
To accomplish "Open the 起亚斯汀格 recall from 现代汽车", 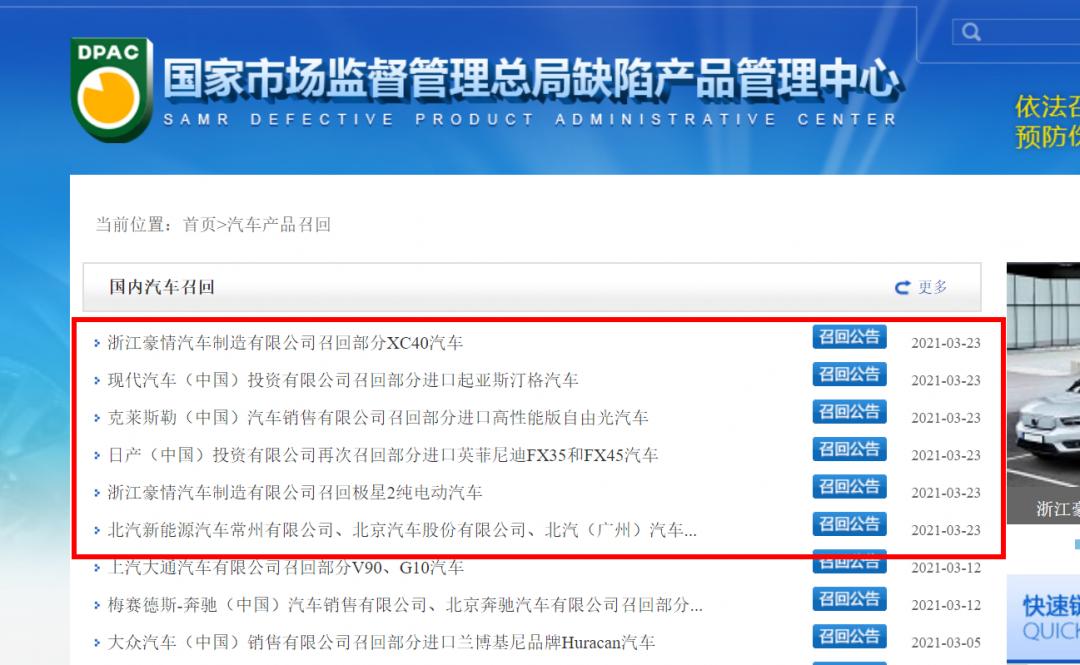I will tap(343, 380).
